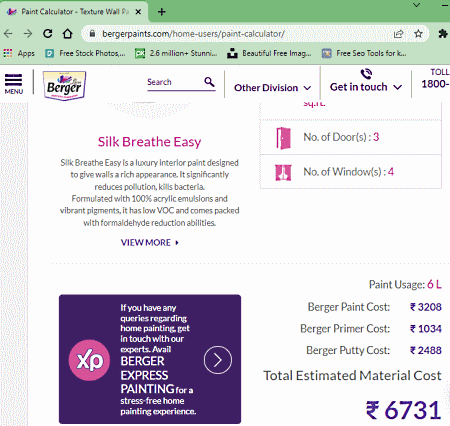Select the Berger Paint Cost ₹ 3208 value
The image size is (450, 426).
[426, 307]
